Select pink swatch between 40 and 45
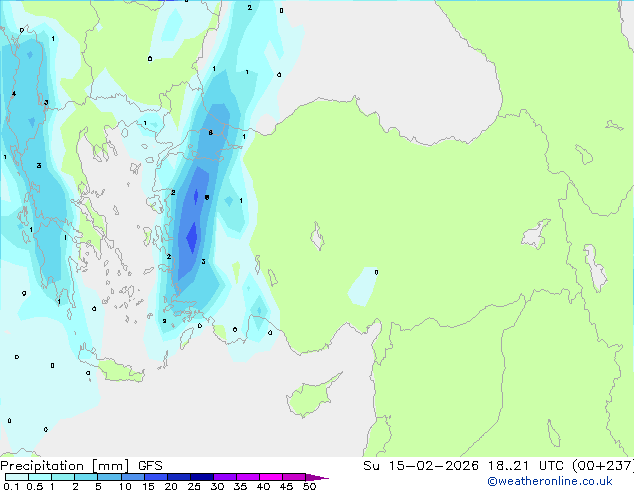The image size is (634, 490). (271, 477)
